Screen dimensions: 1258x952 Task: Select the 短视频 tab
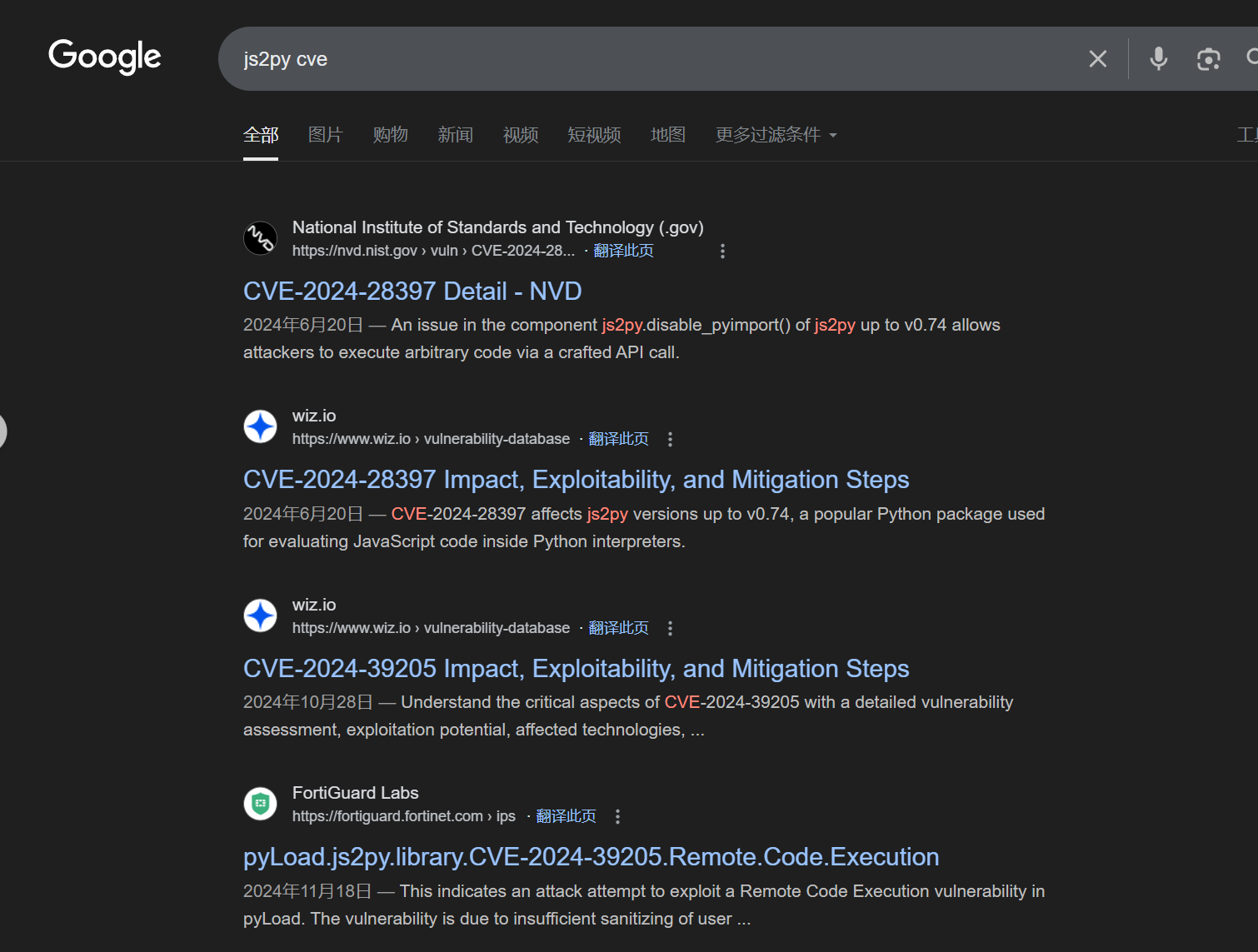tap(594, 135)
